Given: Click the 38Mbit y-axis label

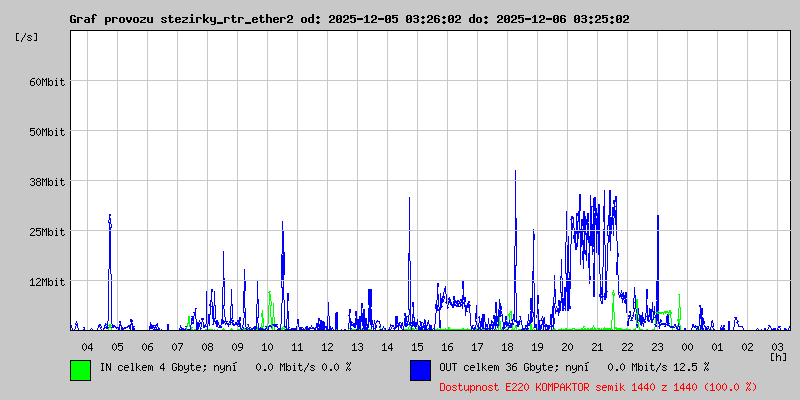Looking at the screenshot, I should tap(47, 182).
